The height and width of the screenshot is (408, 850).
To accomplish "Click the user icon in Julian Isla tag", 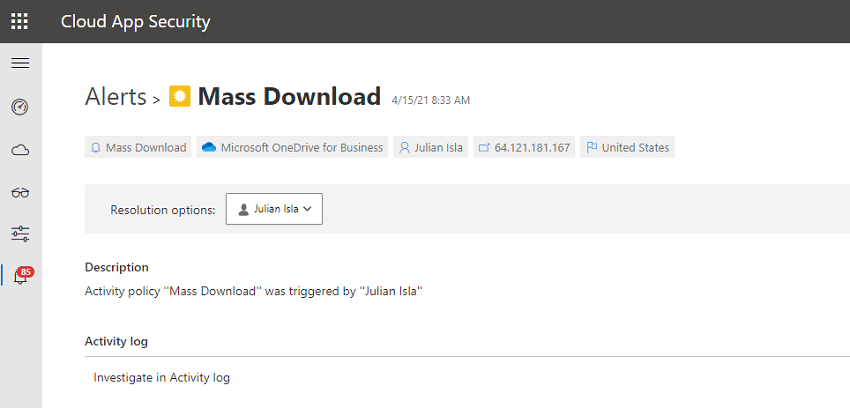I will coord(404,147).
